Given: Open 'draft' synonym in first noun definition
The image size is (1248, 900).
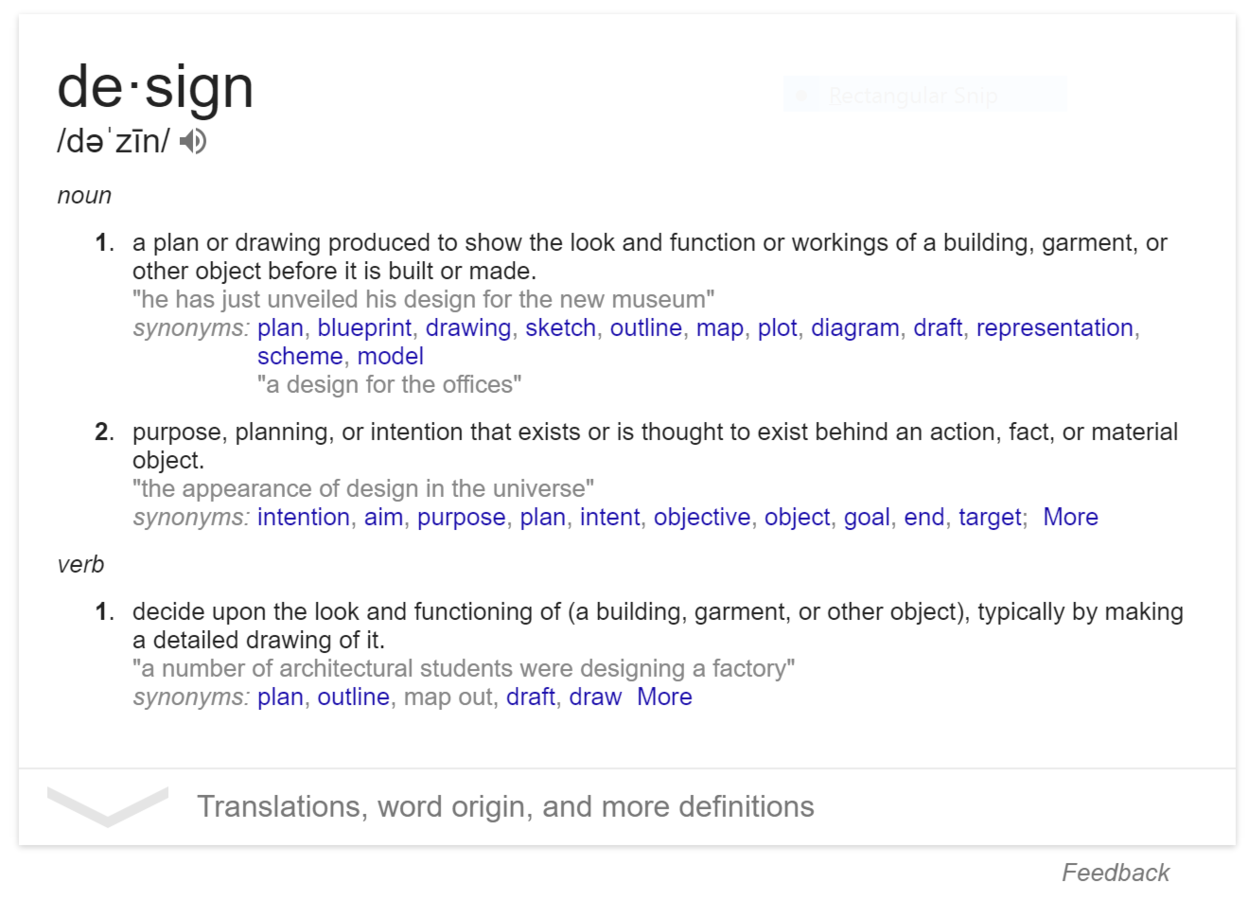Looking at the screenshot, I should 938,328.
